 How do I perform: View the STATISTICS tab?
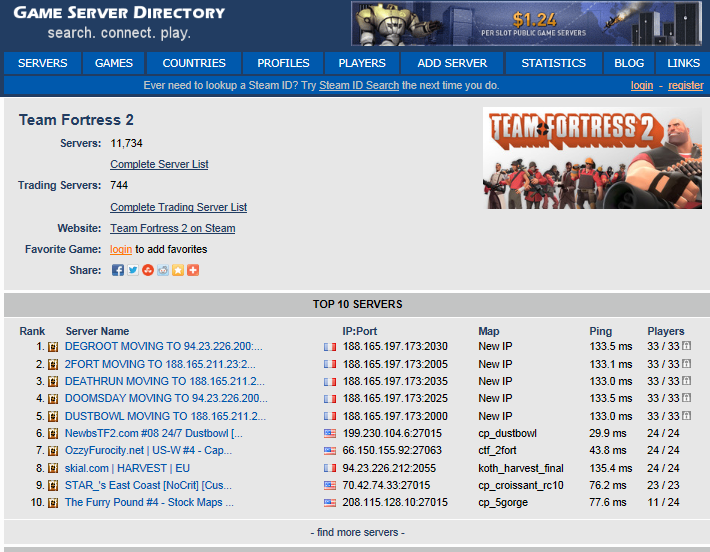click(553, 63)
